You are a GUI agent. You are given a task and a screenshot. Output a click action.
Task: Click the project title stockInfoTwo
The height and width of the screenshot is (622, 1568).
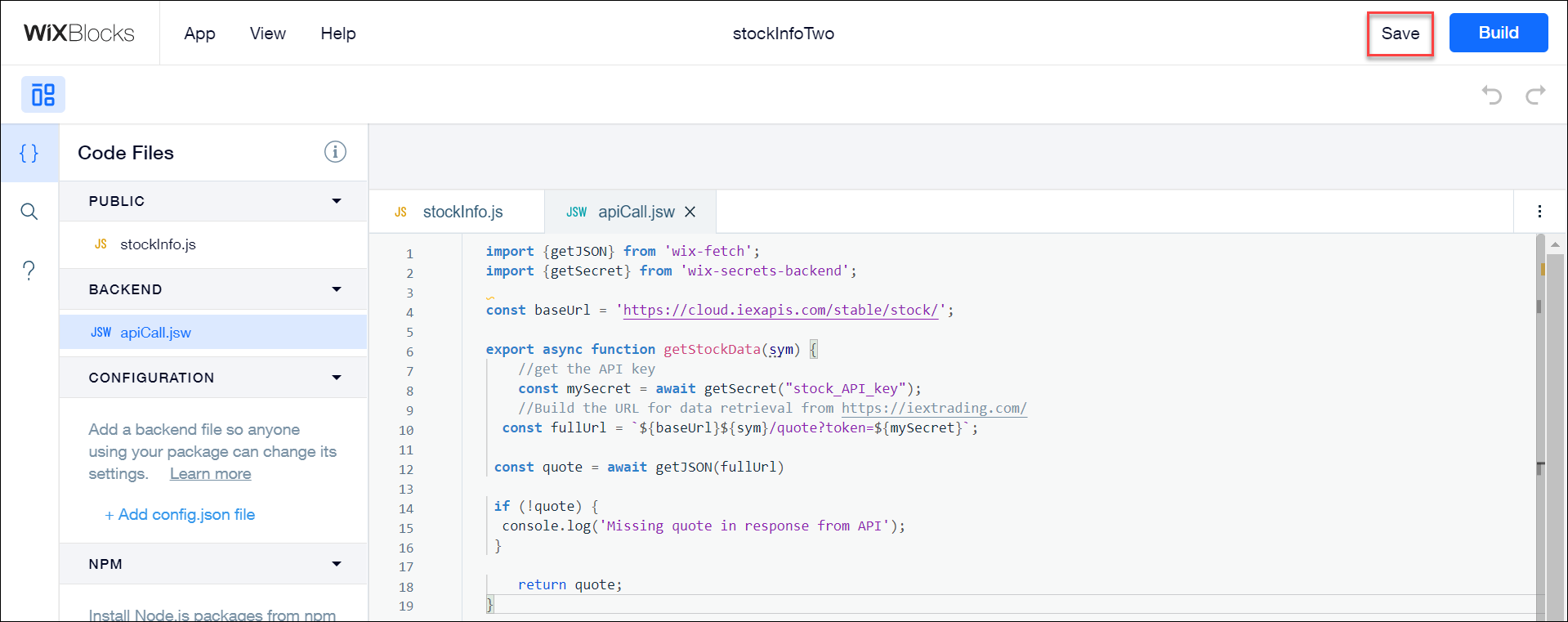point(783,34)
